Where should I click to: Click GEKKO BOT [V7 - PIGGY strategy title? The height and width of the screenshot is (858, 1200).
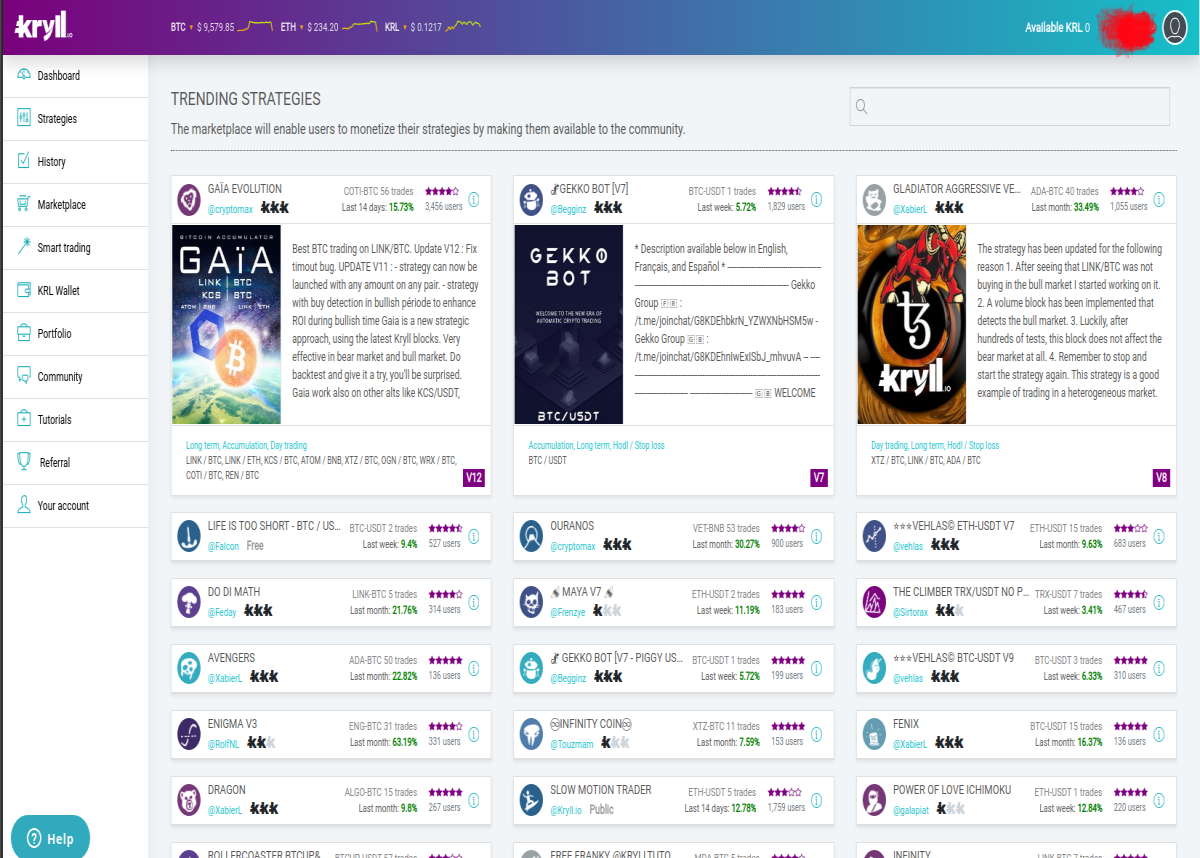617,657
